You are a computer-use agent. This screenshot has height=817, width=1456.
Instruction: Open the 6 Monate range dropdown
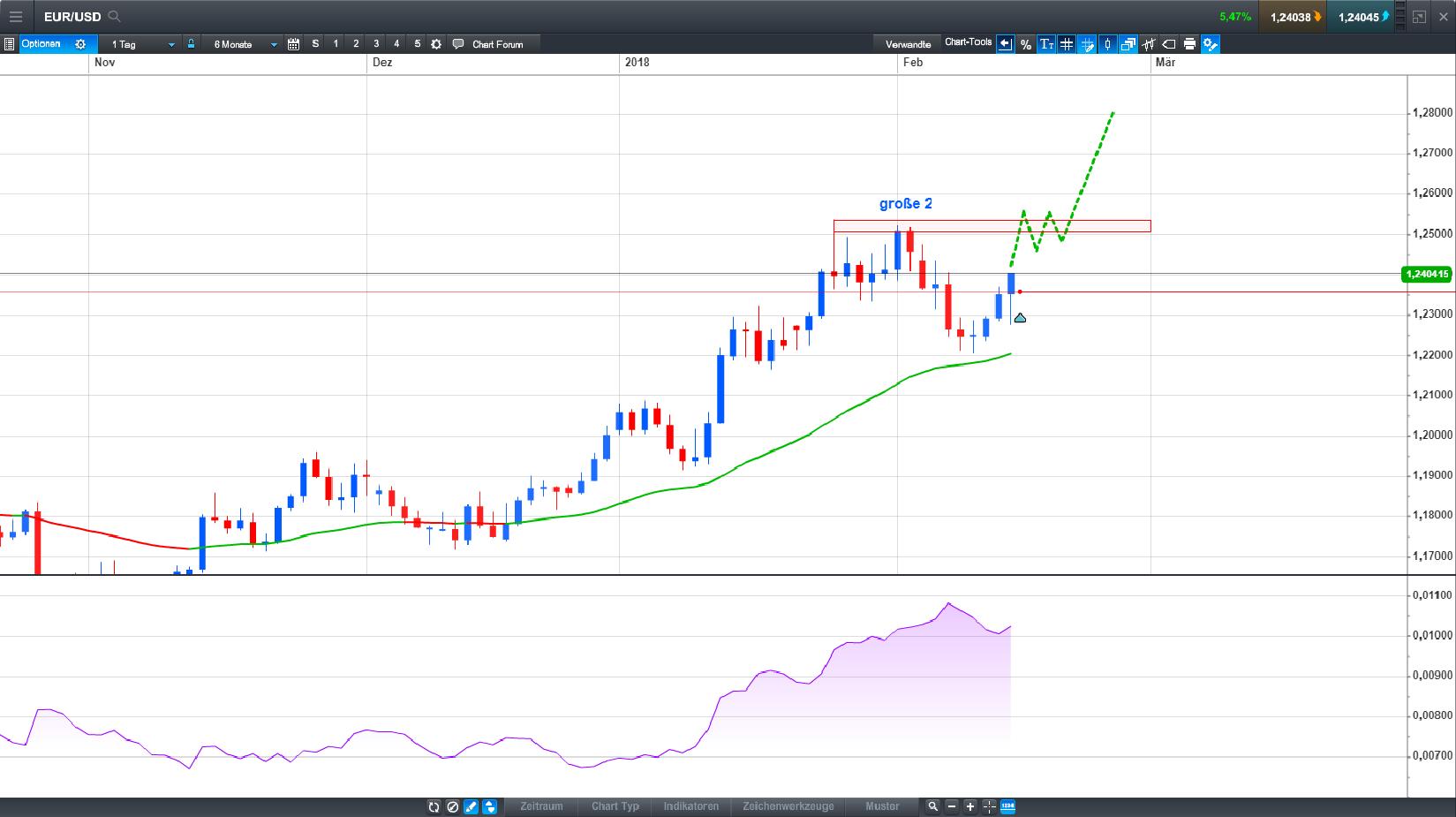[x=243, y=43]
